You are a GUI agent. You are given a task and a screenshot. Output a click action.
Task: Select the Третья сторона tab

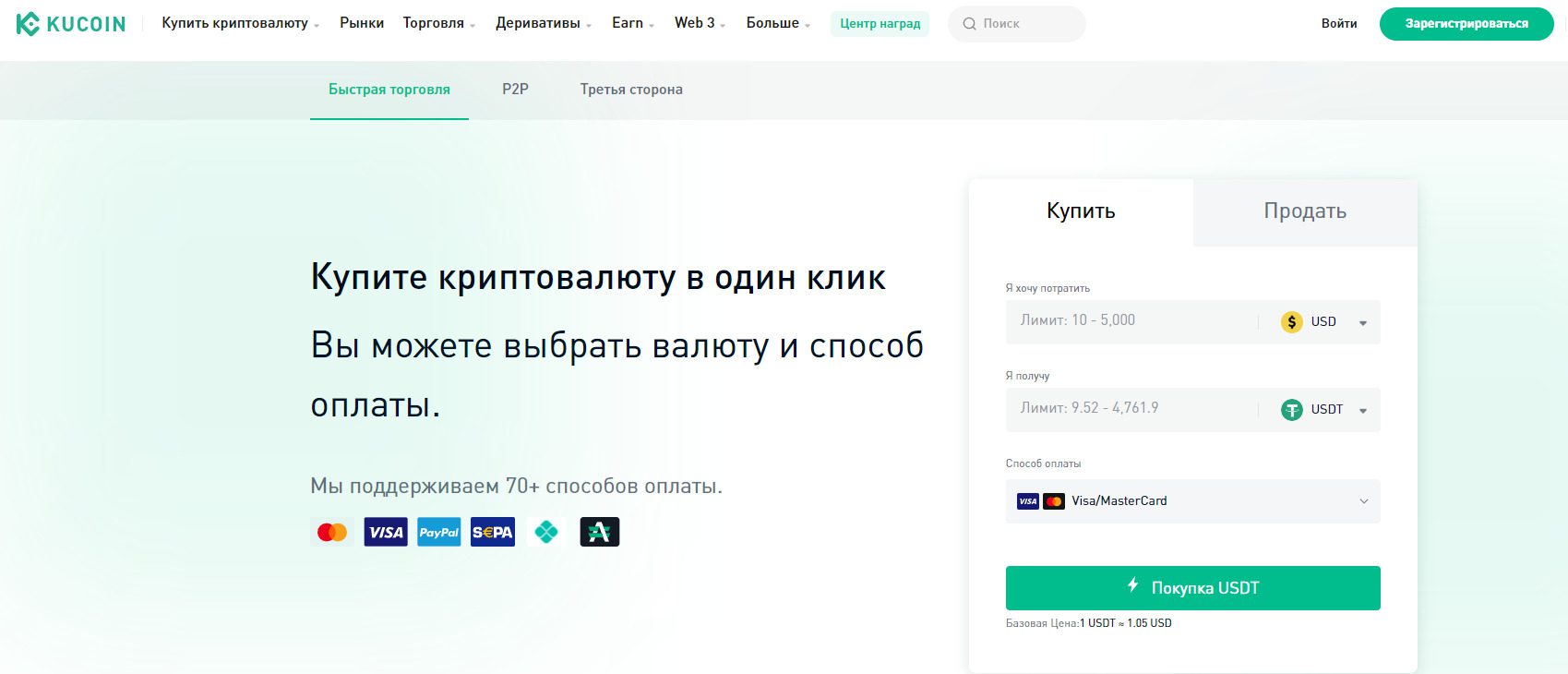(x=631, y=90)
